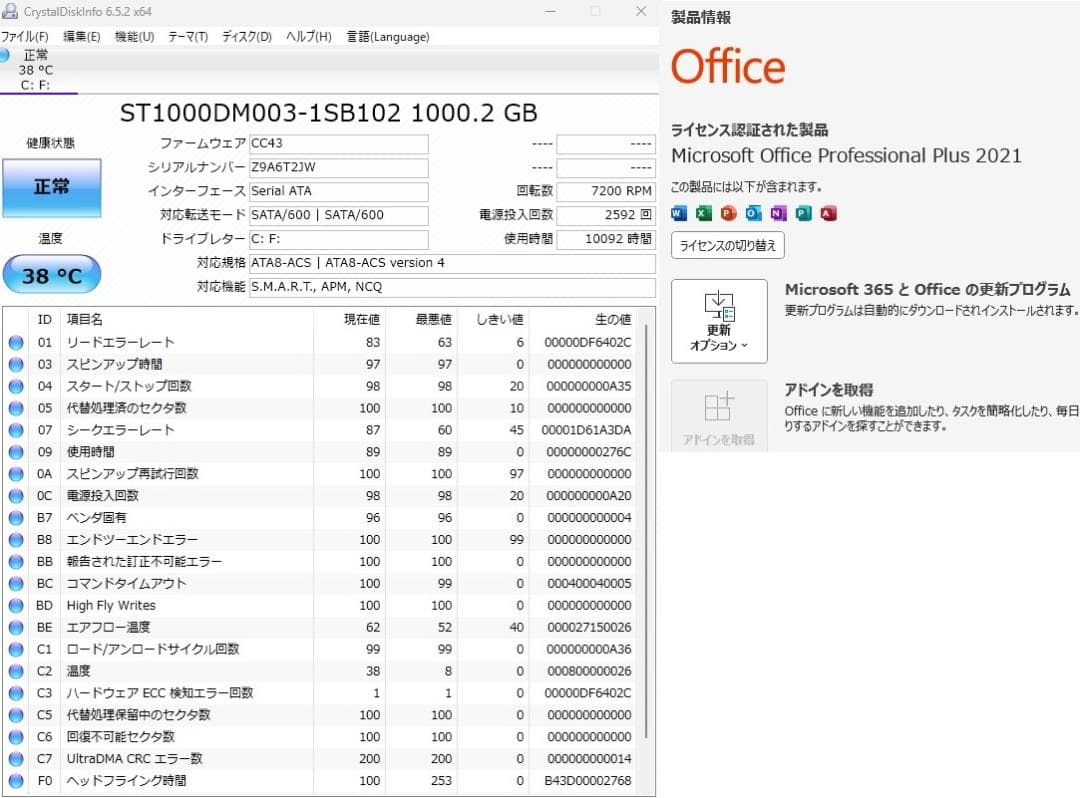Open the ファイル menu

pyautogui.click(x=23, y=35)
